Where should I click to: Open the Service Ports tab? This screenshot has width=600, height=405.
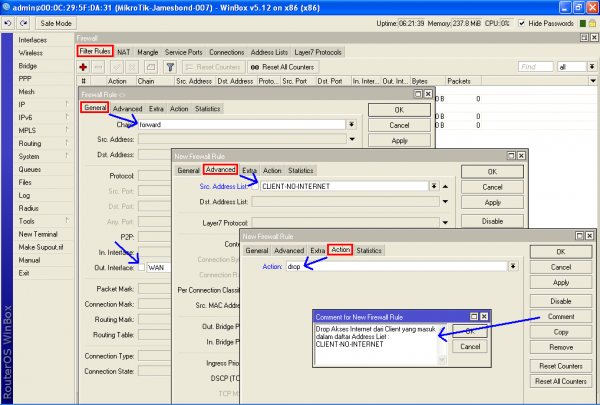click(183, 52)
